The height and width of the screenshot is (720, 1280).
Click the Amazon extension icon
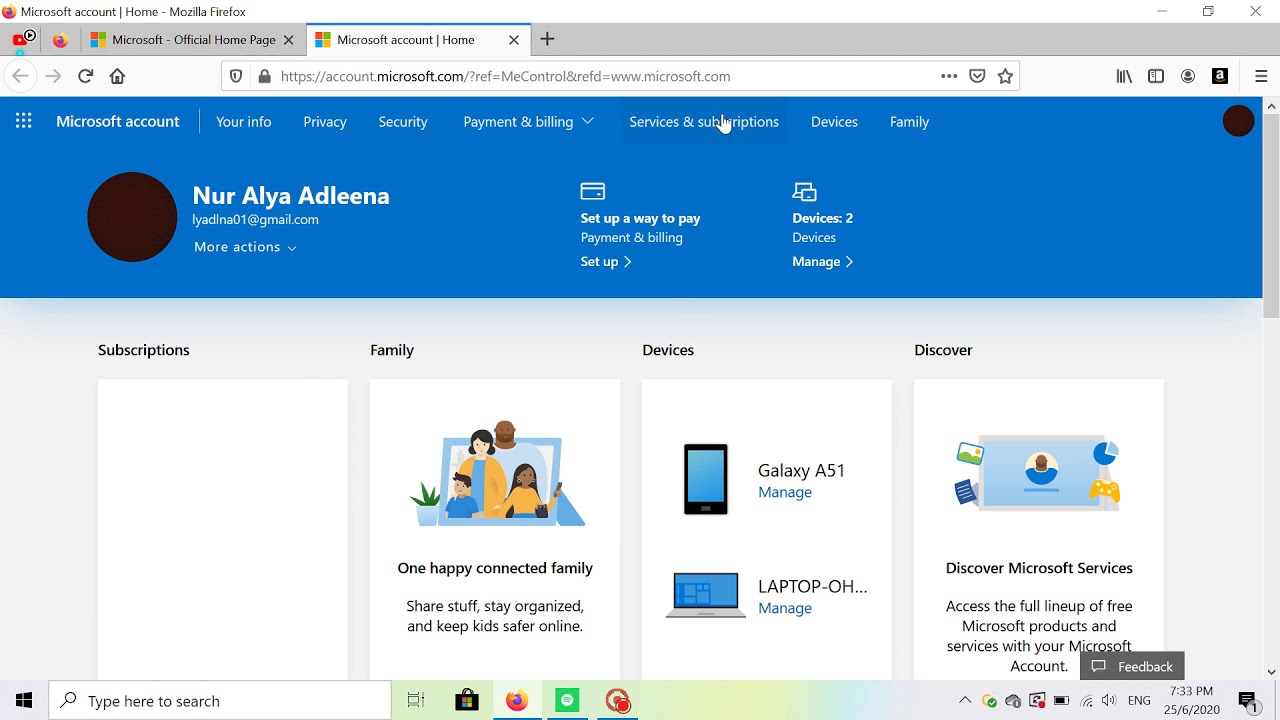[x=1220, y=76]
